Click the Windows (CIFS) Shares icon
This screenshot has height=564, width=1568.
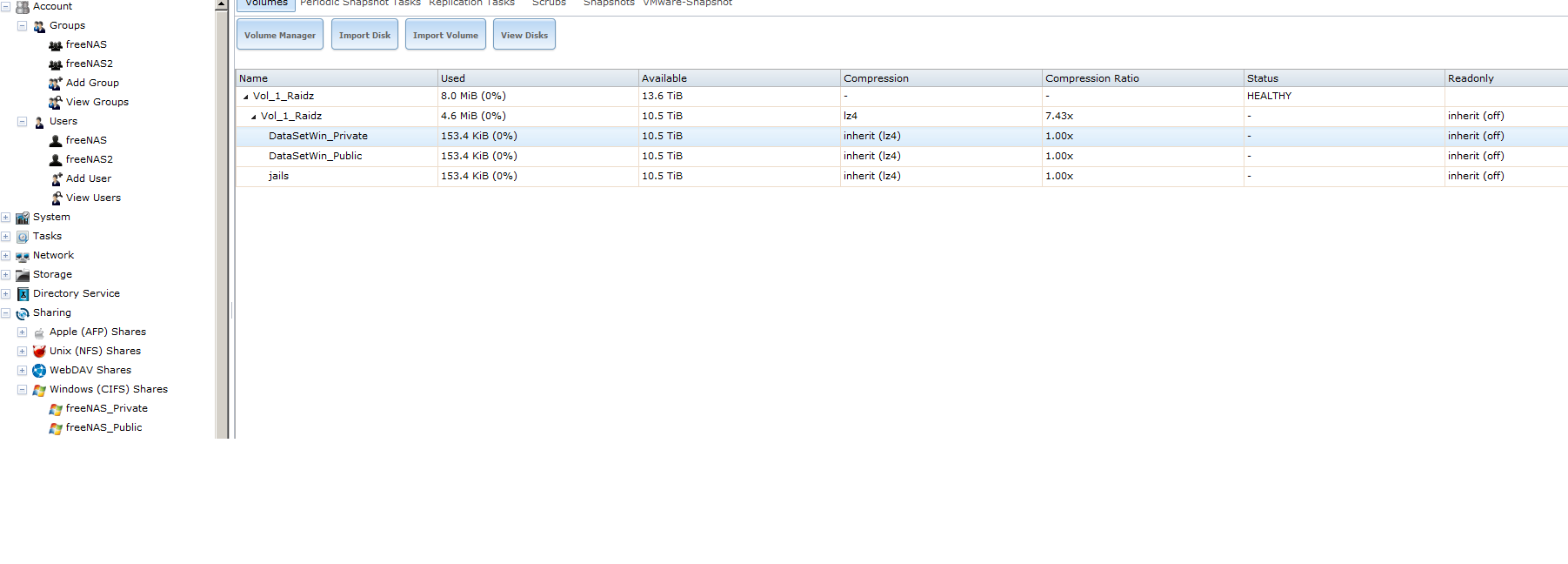39,390
